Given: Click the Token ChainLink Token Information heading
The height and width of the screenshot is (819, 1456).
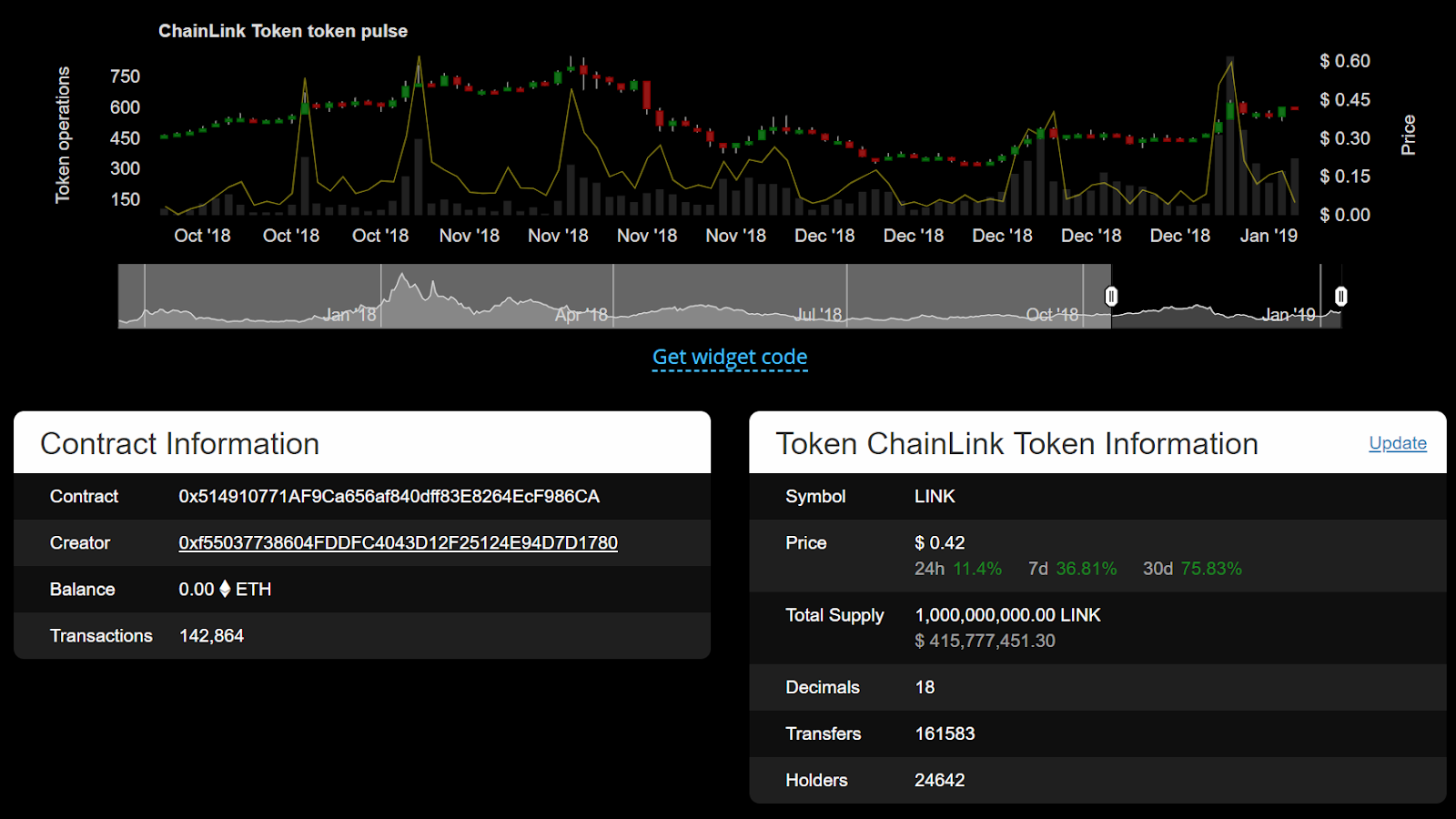Looking at the screenshot, I should (1016, 444).
